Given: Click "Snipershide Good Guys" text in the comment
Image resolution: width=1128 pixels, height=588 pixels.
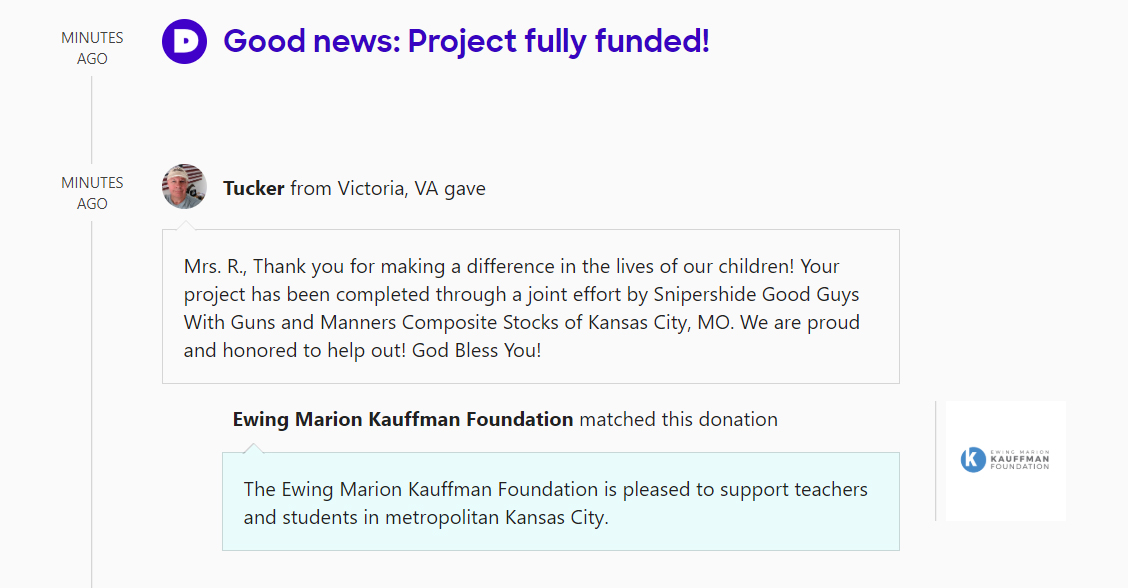Looking at the screenshot, I should click(756, 295).
